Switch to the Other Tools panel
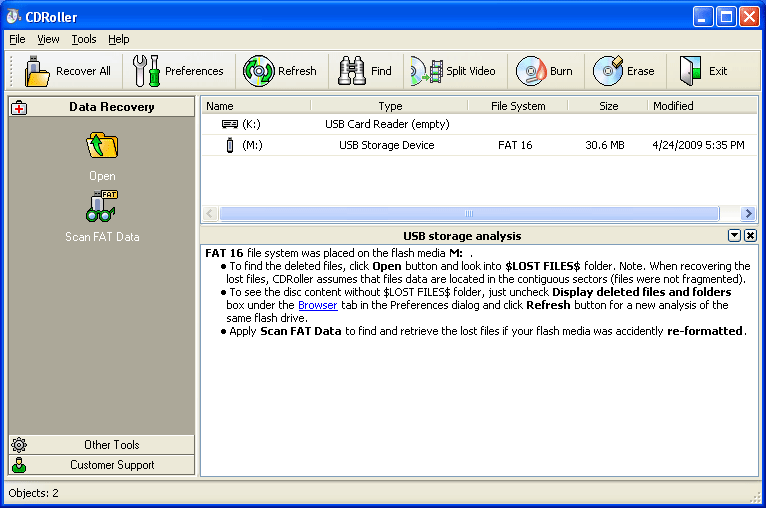Image resolution: width=766 pixels, height=508 pixels. 102,445
